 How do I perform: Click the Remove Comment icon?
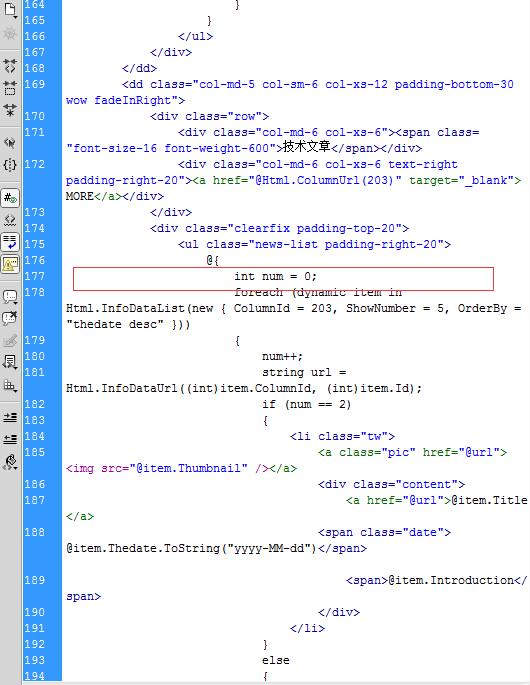[x=10, y=318]
